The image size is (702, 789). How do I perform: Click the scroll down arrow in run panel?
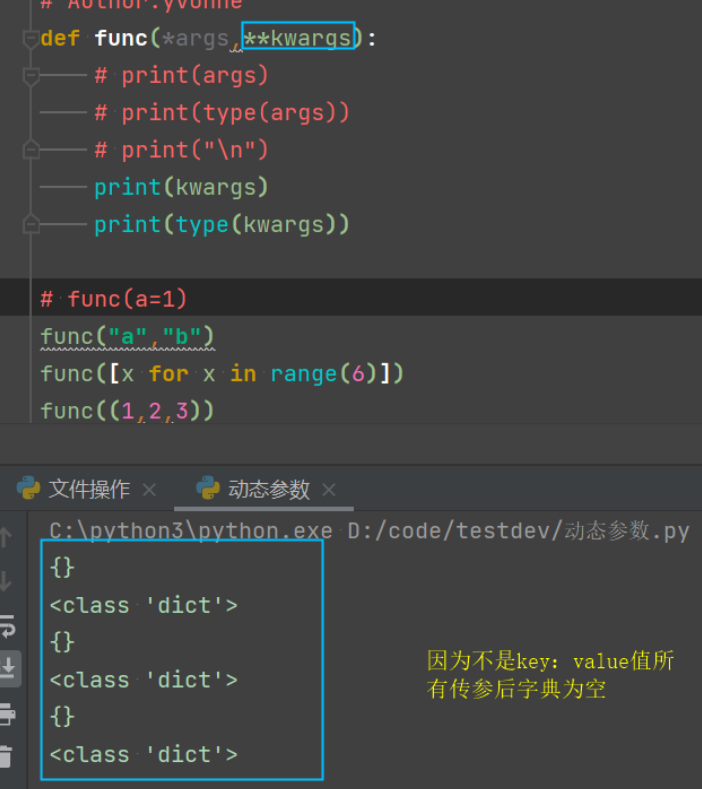point(6,580)
